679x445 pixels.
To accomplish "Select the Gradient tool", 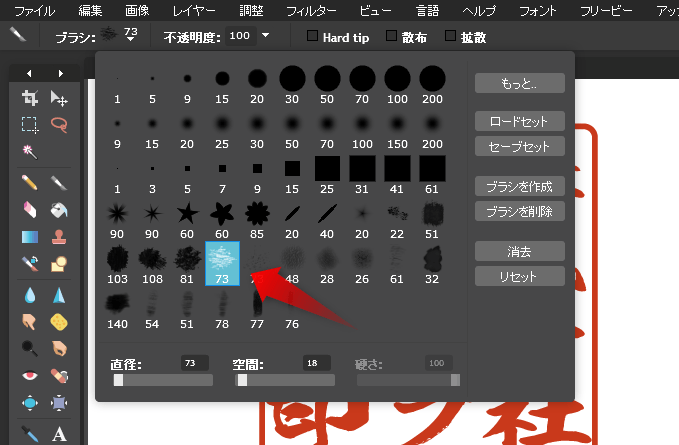I will 30,237.
